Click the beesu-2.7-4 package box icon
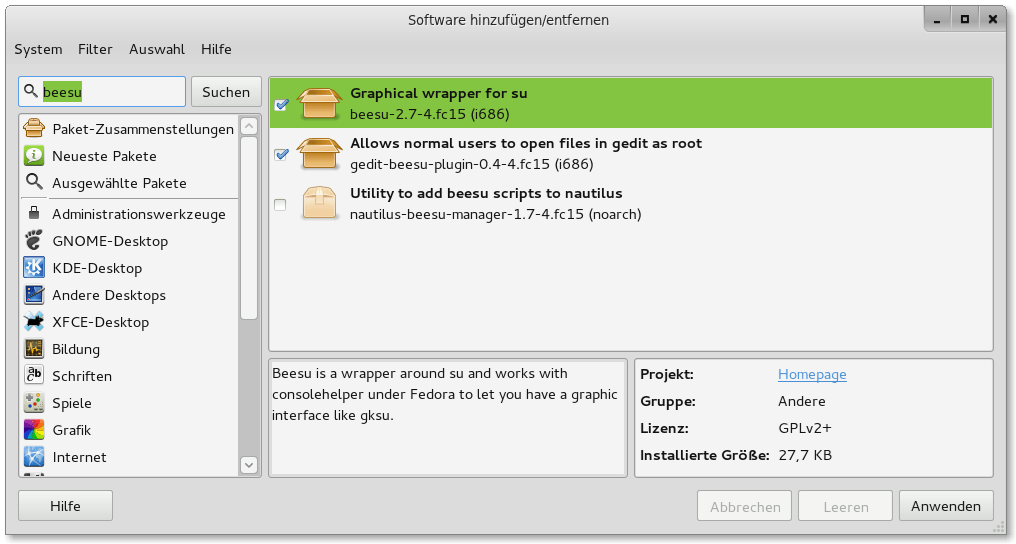This screenshot has height=544, width=1016. pyautogui.click(x=319, y=104)
